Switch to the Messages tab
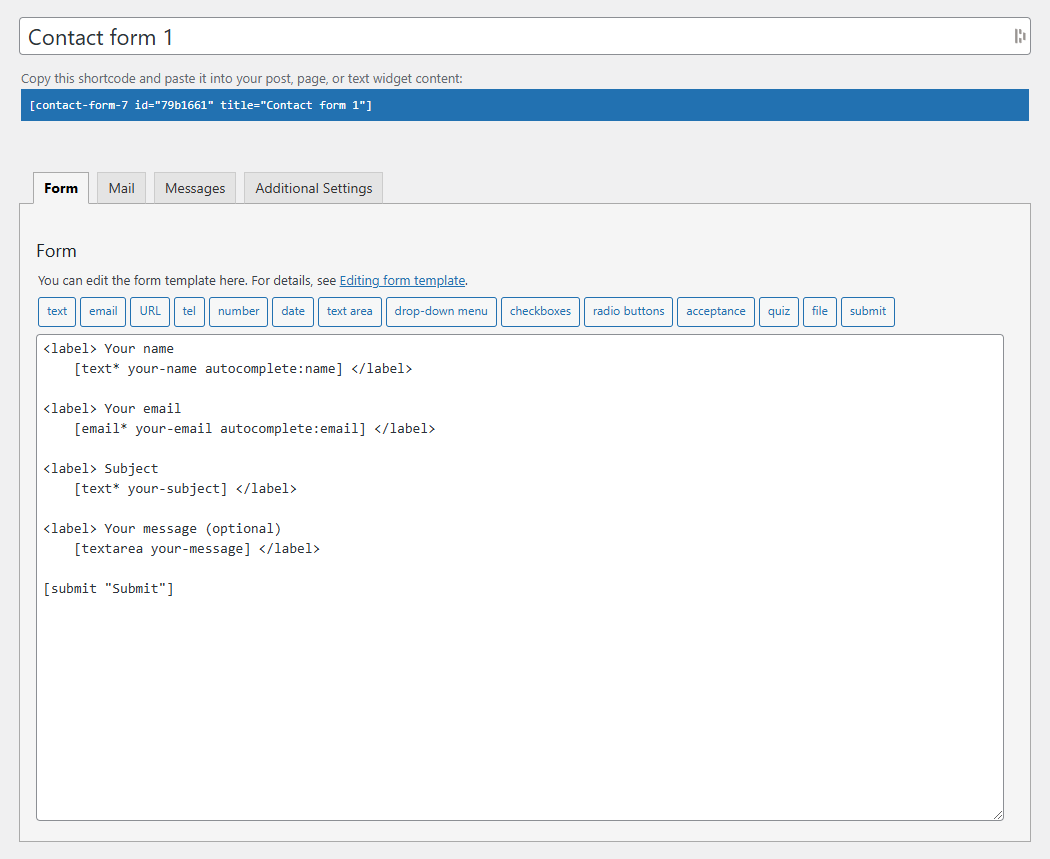Image resolution: width=1050 pixels, height=859 pixels. click(194, 188)
